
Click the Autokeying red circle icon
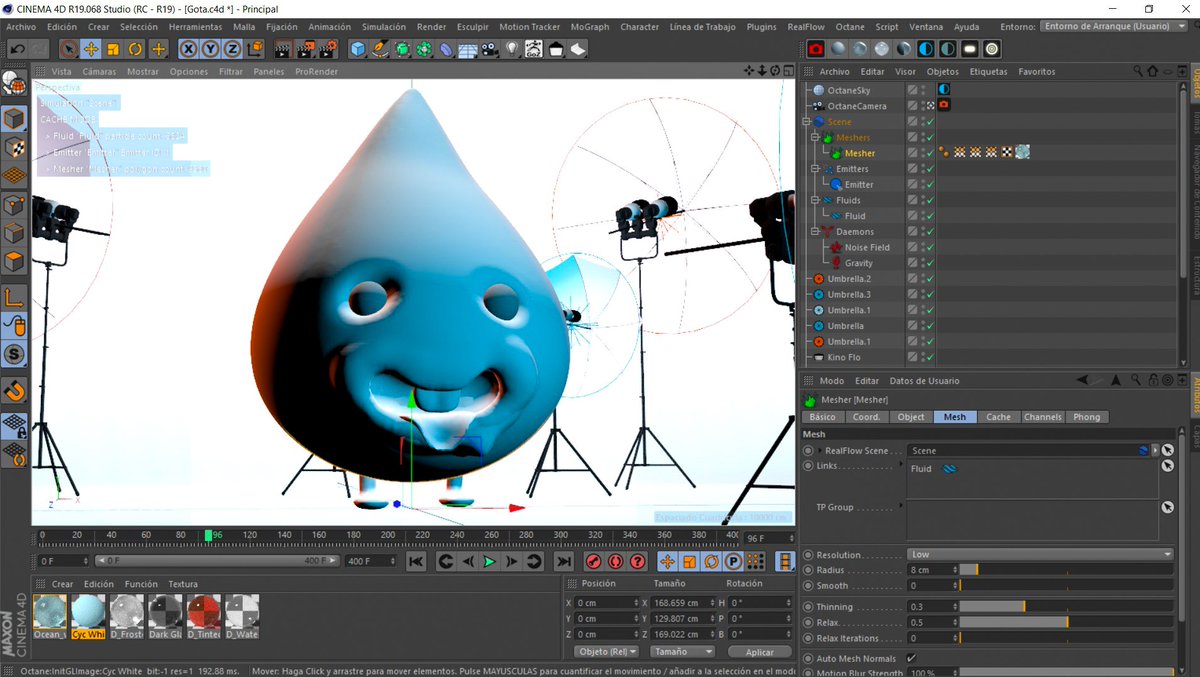coord(615,562)
